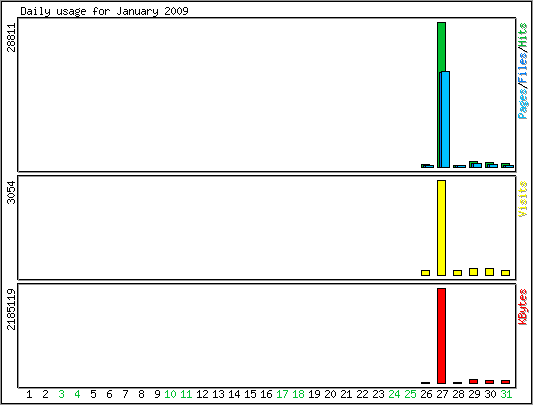Click the green day 17 weekend label
This screenshot has height=405, width=533.
[x=282, y=394]
